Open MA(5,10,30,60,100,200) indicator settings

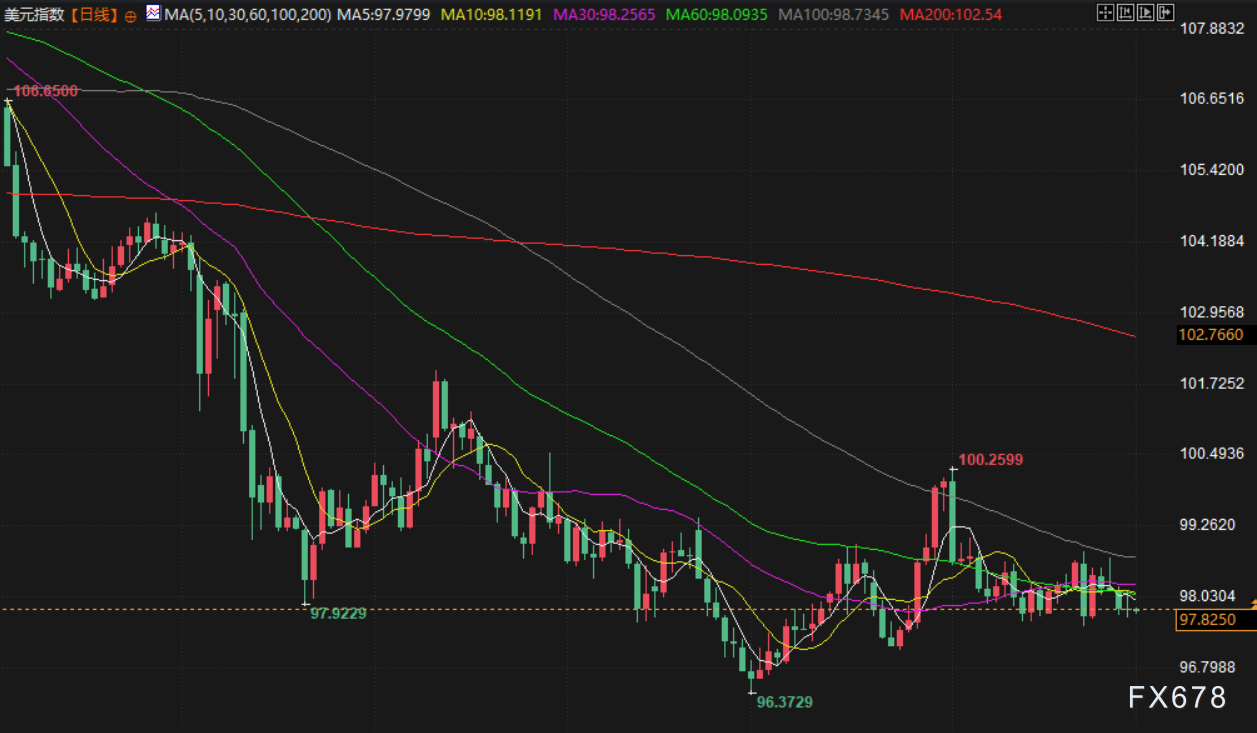coord(247,15)
